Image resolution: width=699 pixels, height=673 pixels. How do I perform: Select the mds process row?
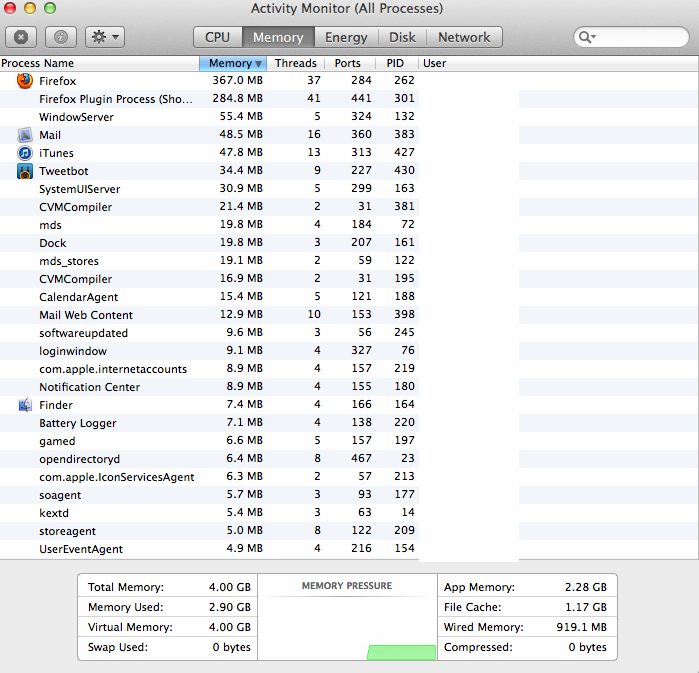pos(350,225)
